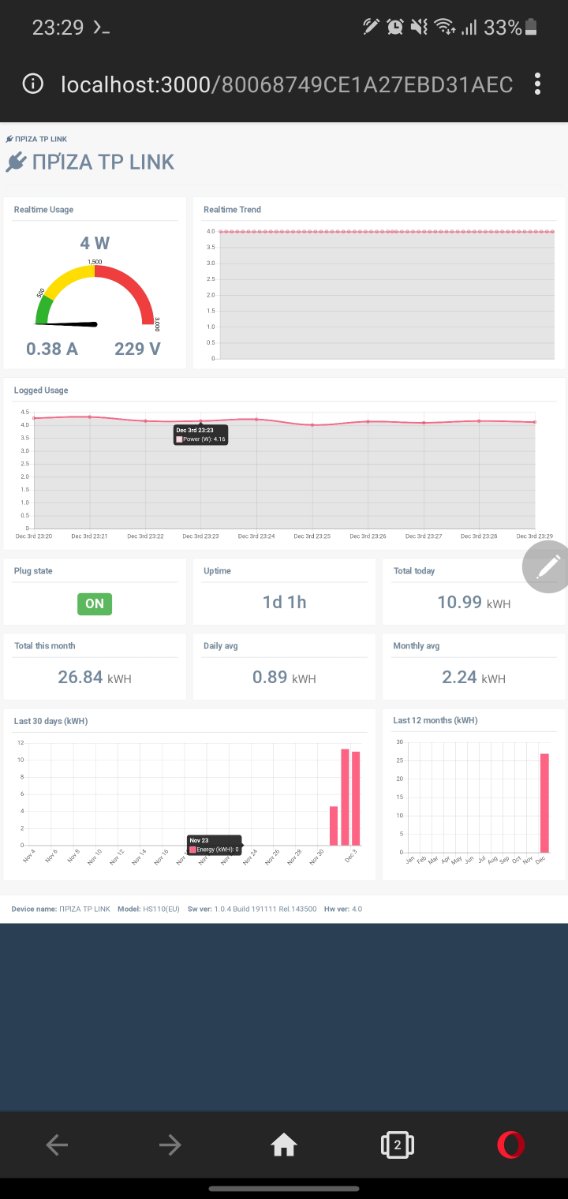Click the Dec 3rd 23:23 point on the Logged Usage chart
568x1199 pixels.
pyautogui.click(x=201, y=421)
